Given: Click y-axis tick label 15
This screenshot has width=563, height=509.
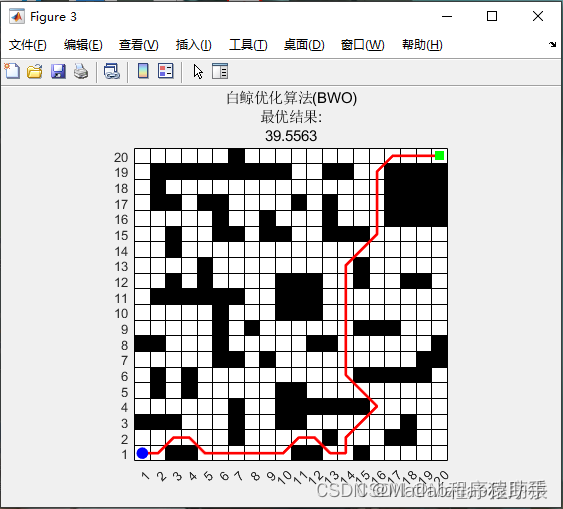Looking at the screenshot, I should point(121,235).
